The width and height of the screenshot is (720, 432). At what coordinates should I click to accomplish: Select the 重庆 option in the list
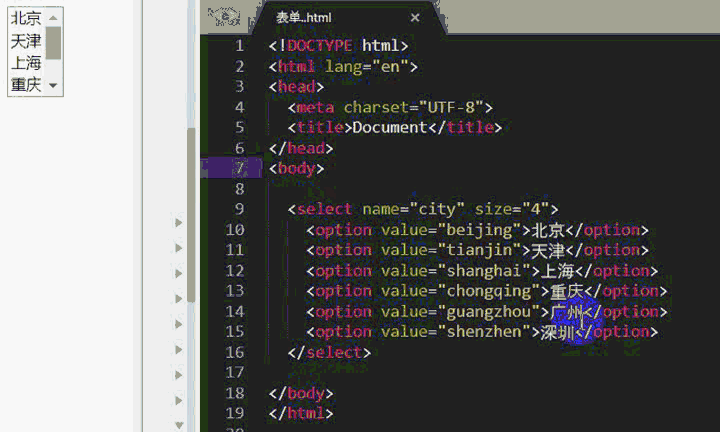[26, 84]
